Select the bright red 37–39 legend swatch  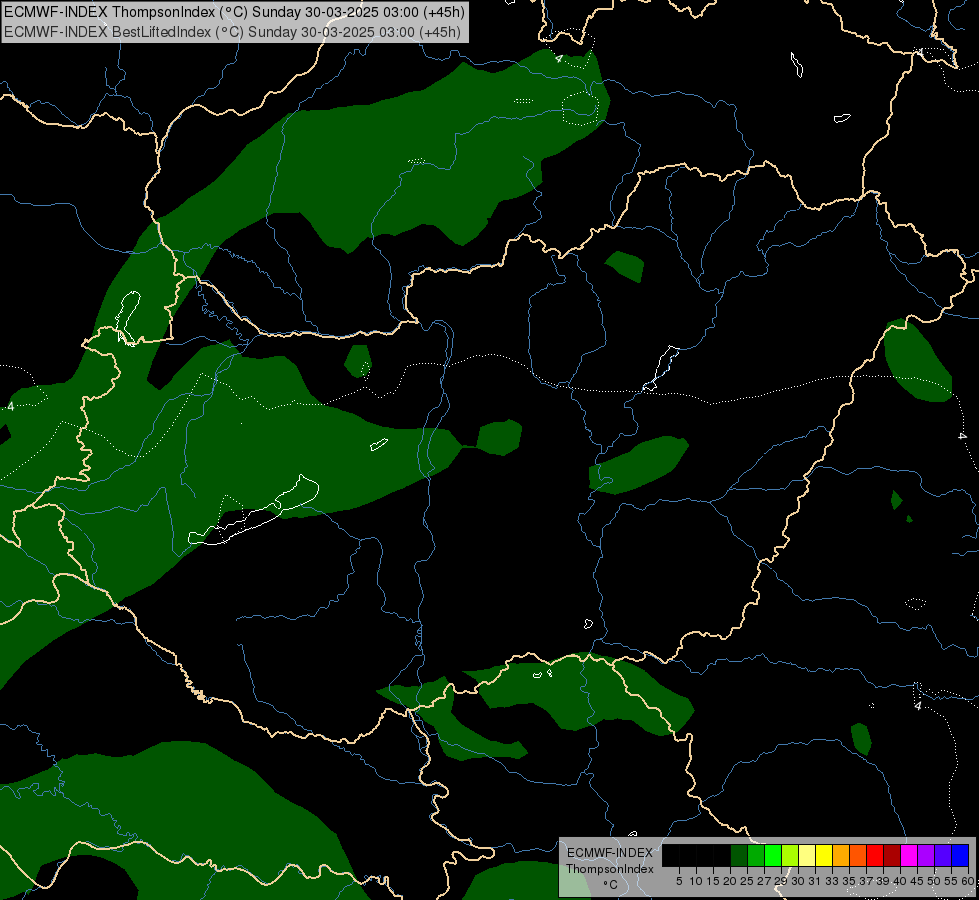click(875, 855)
